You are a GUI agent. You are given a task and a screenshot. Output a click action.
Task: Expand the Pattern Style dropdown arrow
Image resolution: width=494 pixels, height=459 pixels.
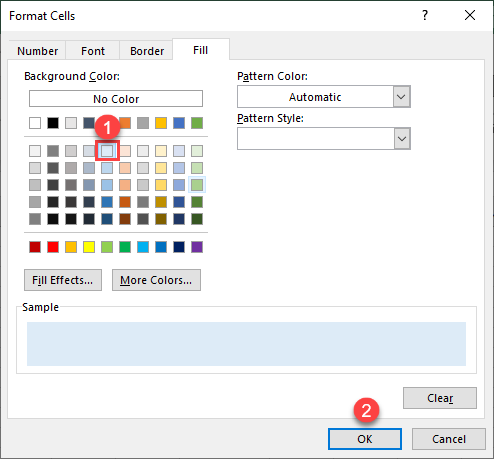[x=401, y=138]
